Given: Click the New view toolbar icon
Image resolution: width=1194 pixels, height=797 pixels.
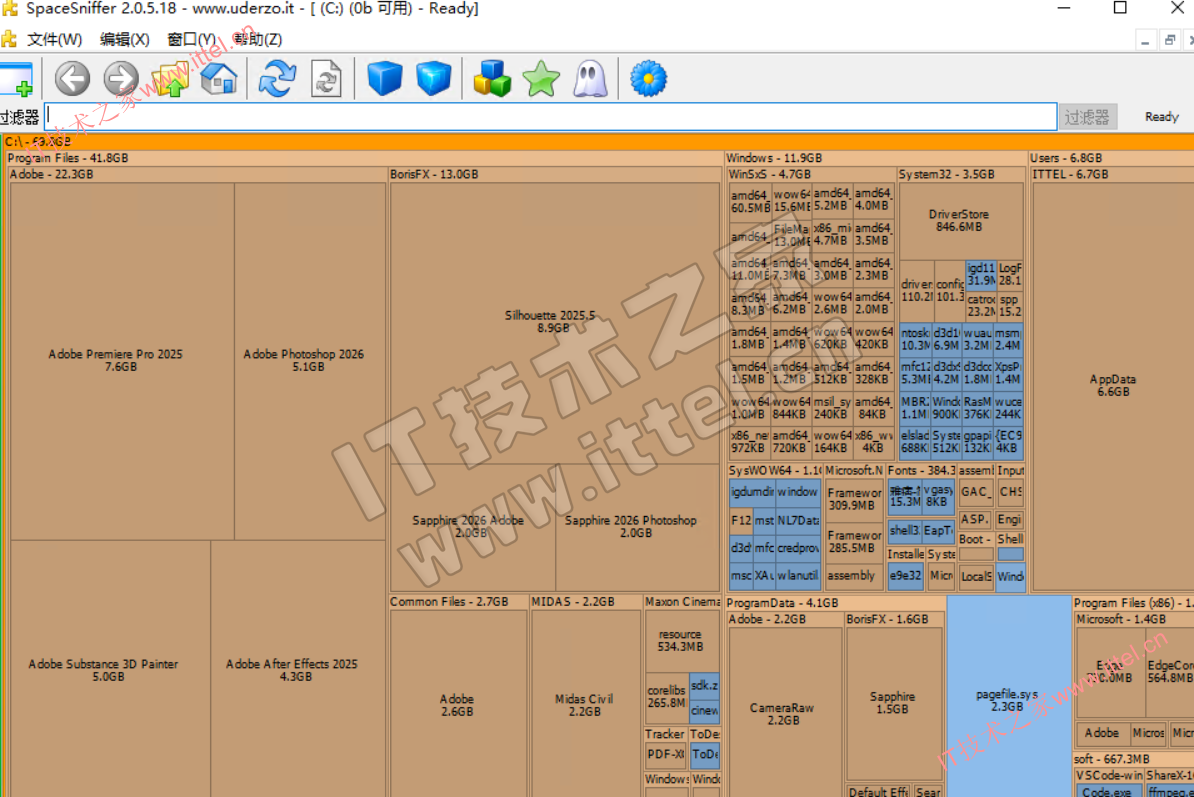Looking at the screenshot, I should click(16, 78).
